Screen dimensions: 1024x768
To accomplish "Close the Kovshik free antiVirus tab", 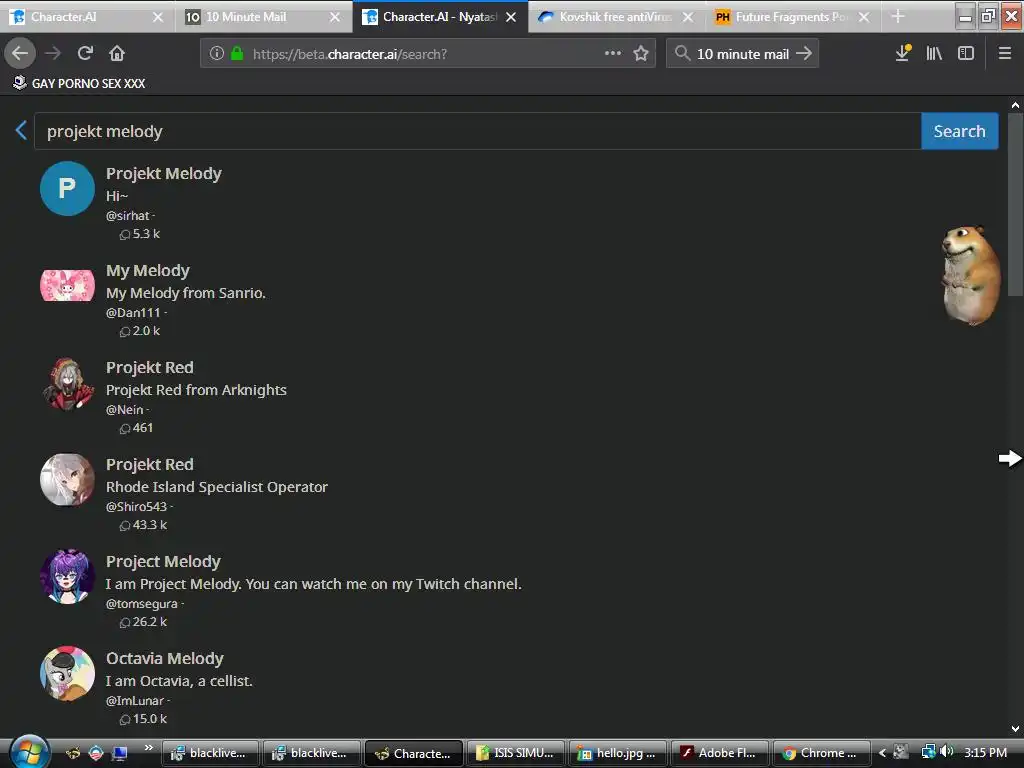I will (x=688, y=17).
